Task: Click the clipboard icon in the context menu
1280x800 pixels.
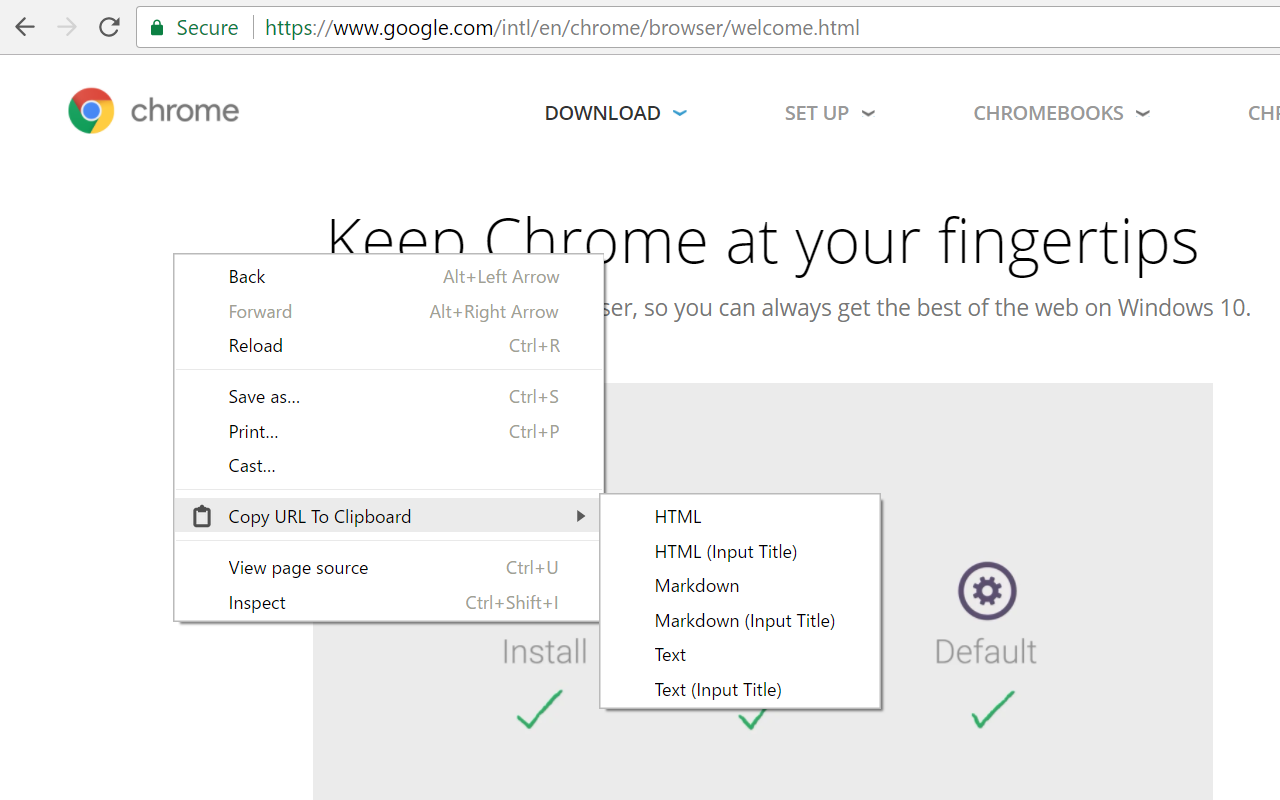Action: pyautogui.click(x=202, y=516)
